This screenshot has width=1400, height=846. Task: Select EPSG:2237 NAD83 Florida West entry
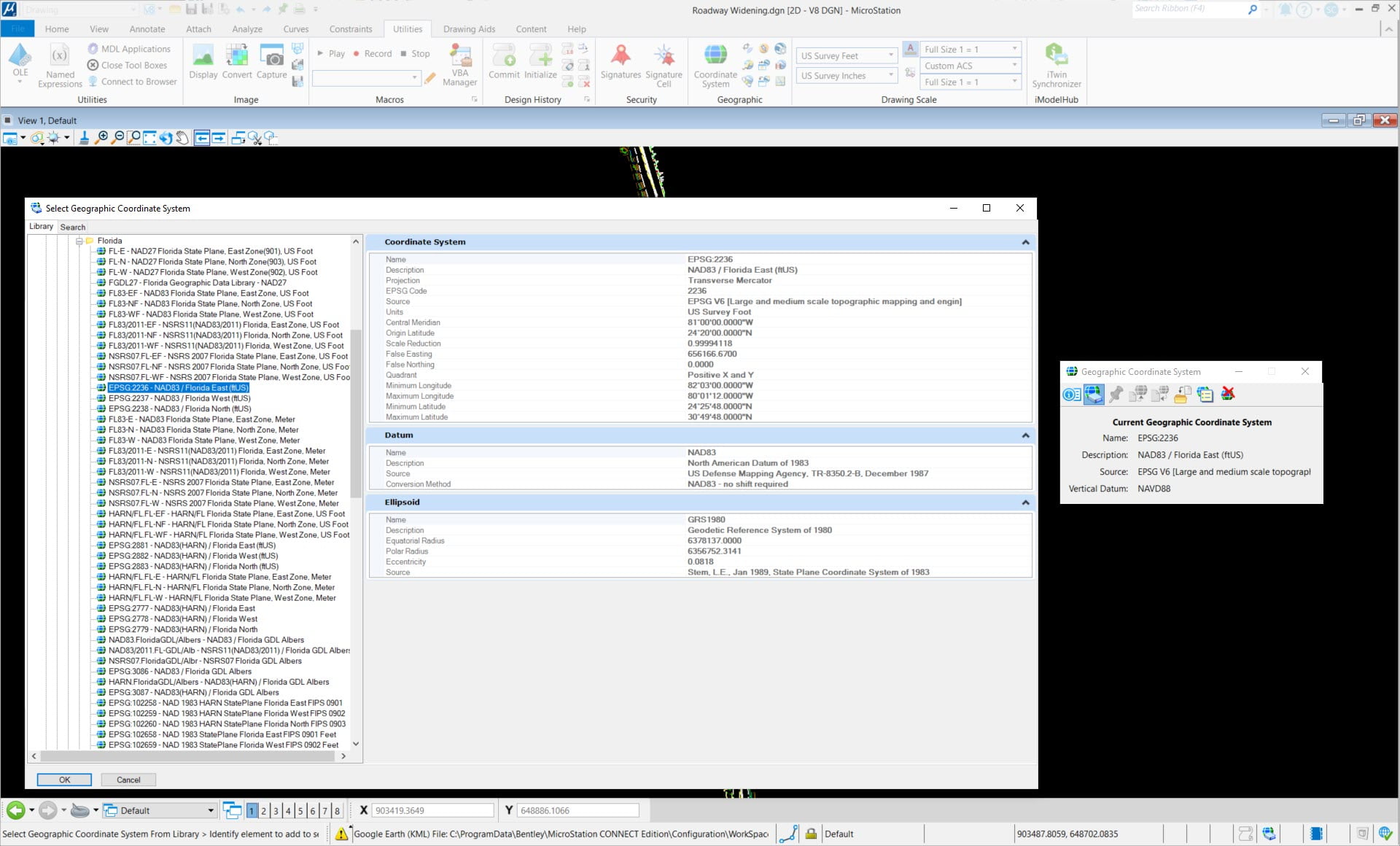[179, 398]
